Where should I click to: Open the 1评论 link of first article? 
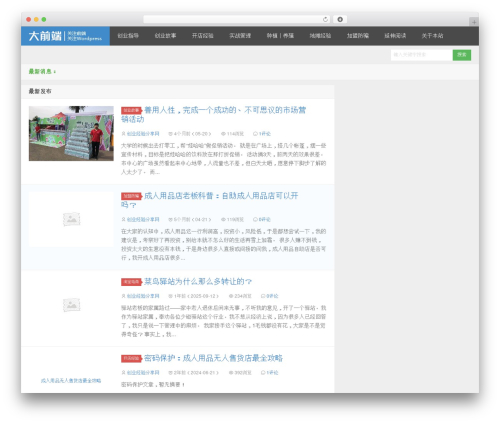265,134
